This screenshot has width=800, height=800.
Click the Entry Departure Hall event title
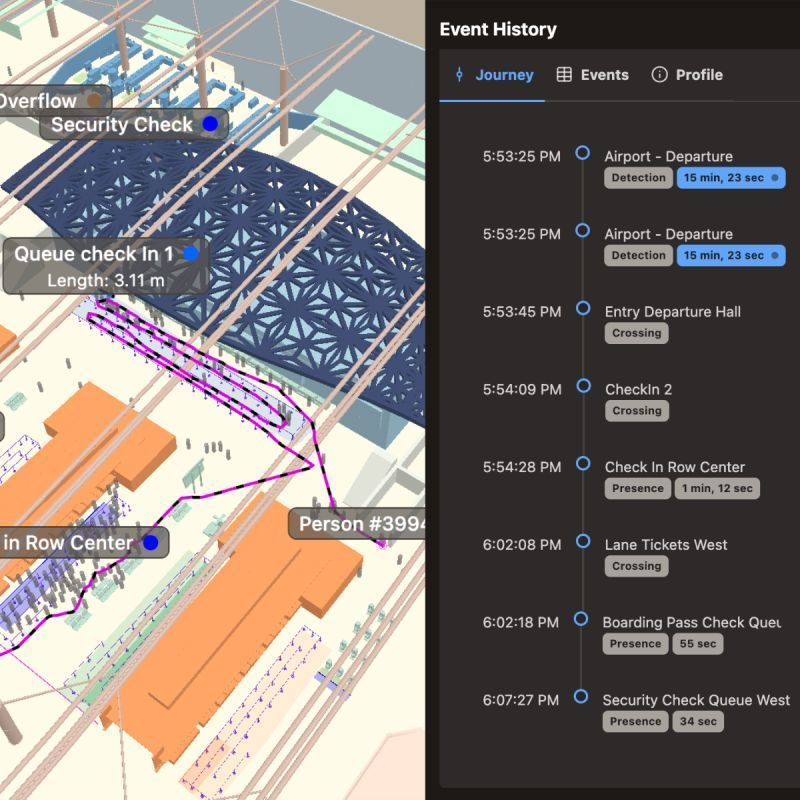672,312
